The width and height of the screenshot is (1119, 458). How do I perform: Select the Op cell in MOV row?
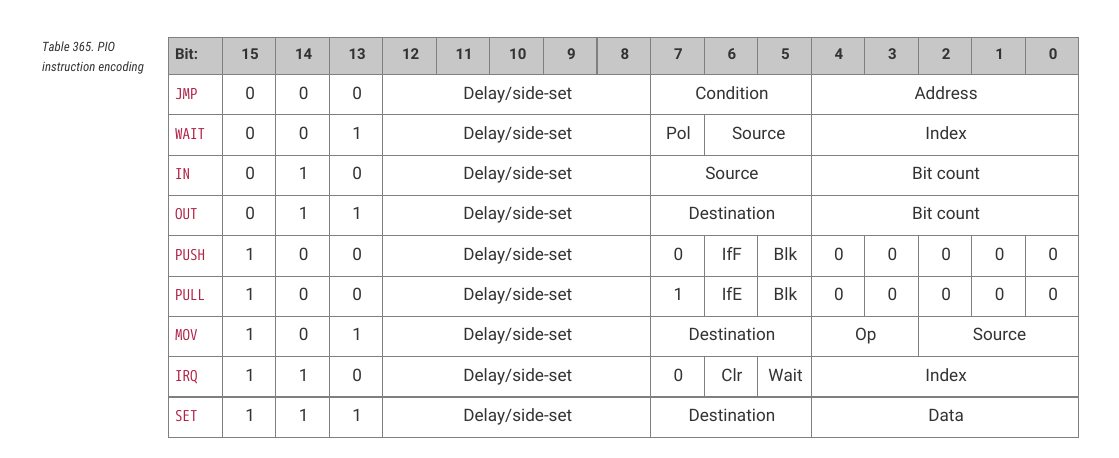[x=865, y=335]
